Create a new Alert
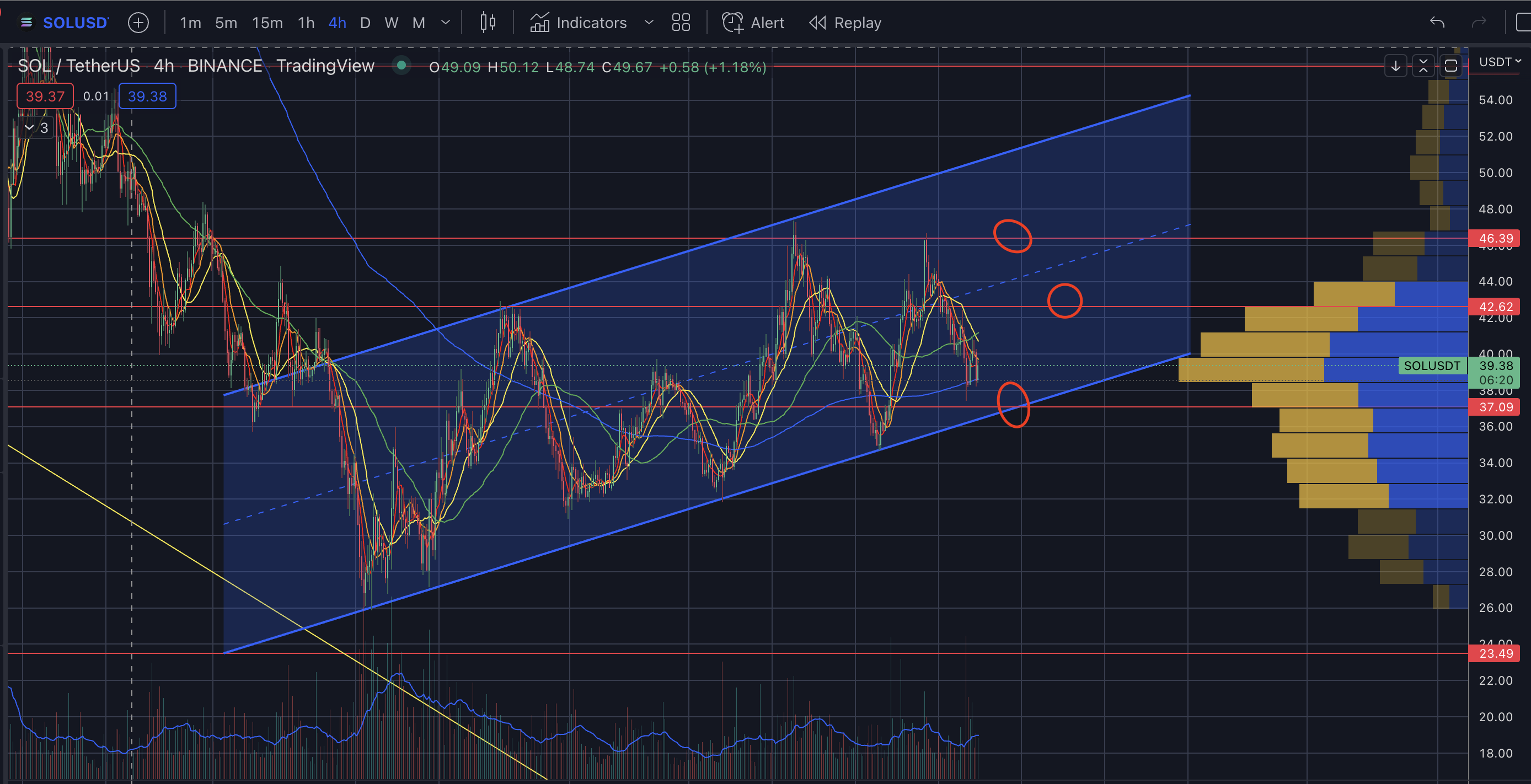 point(753,23)
